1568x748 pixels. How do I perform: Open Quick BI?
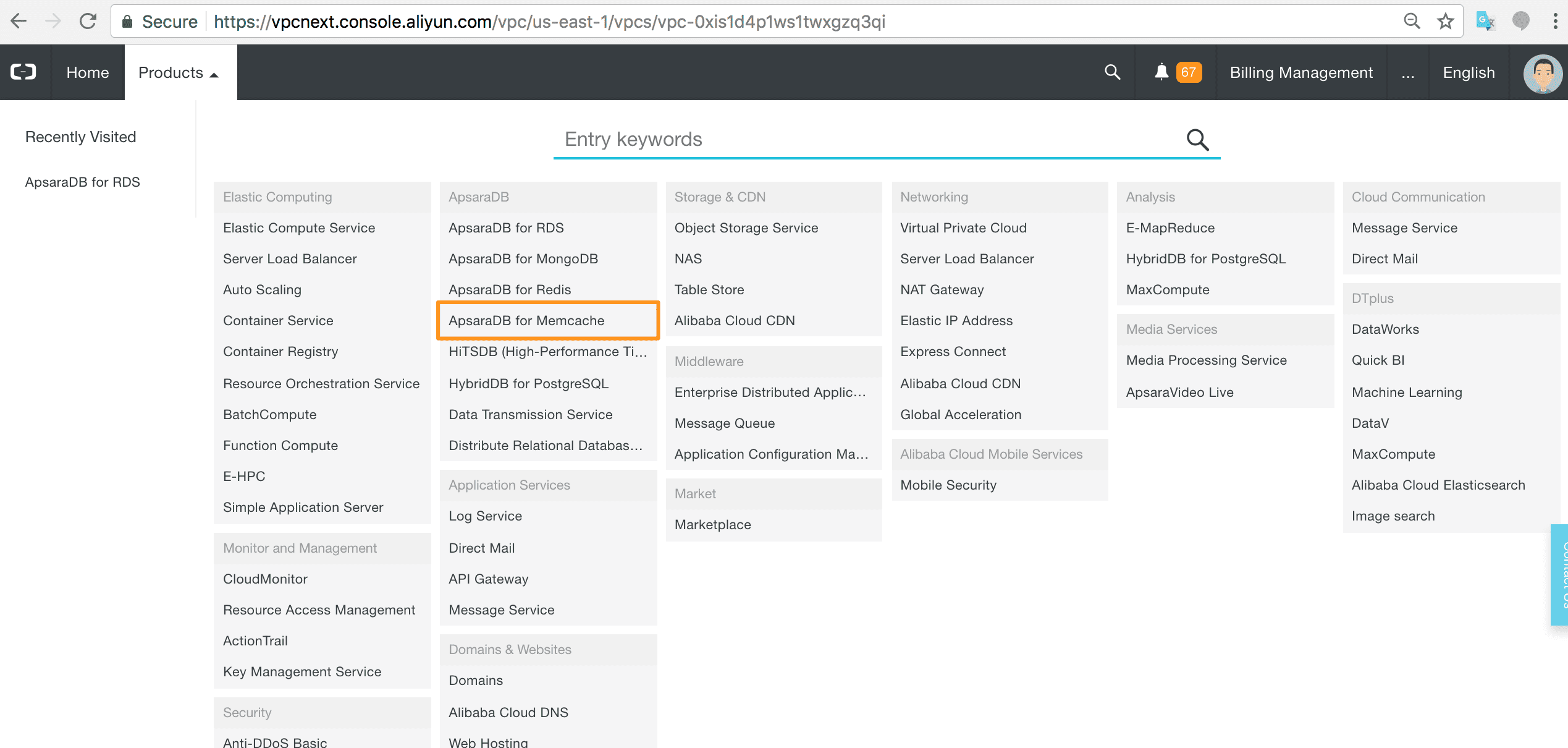(1378, 360)
